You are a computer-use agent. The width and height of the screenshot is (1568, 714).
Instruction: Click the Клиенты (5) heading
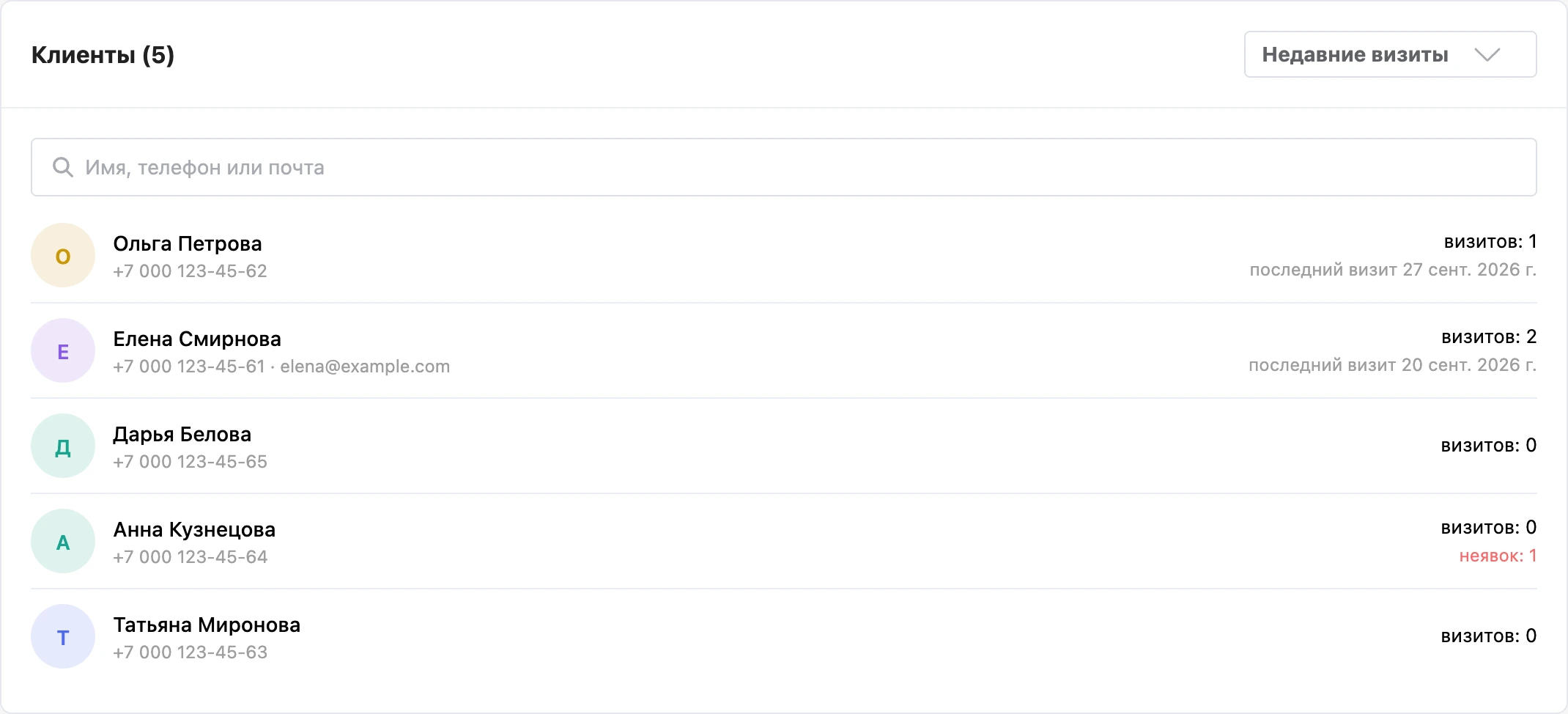[103, 55]
